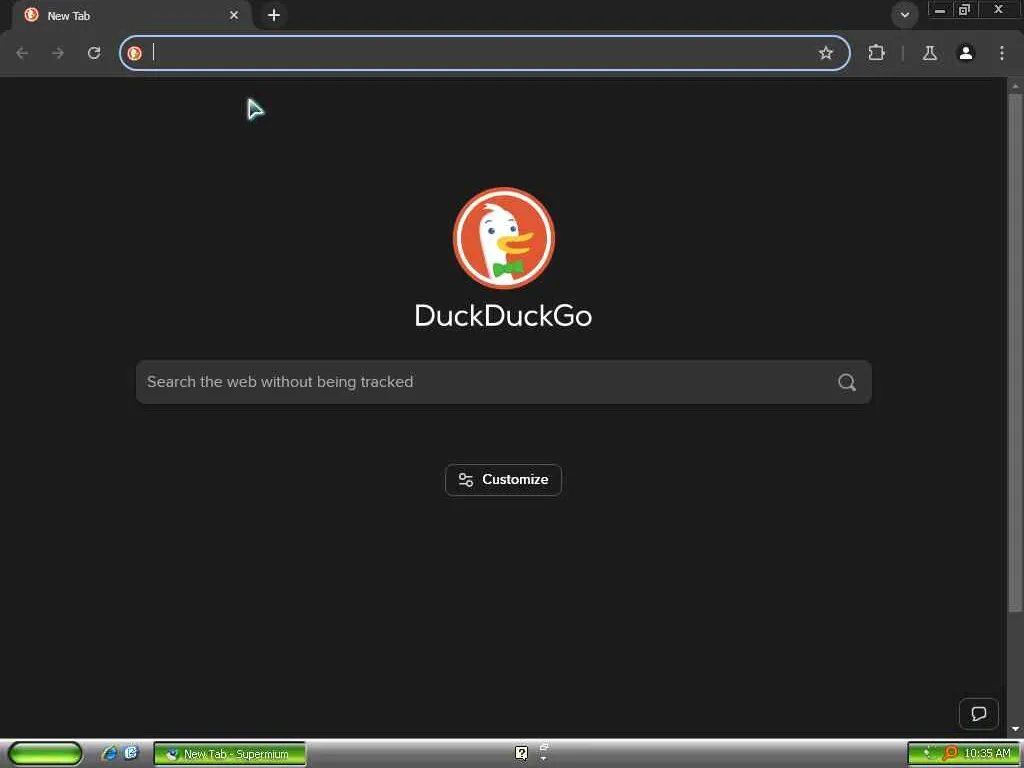Image resolution: width=1024 pixels, height=768 pixels.
Task: Minimize the browser window
Action: (940, 10)
